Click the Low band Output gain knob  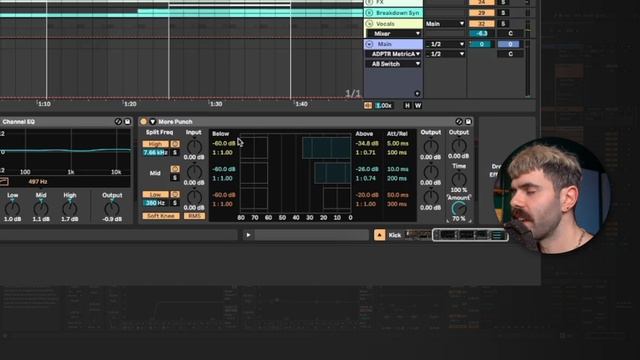(431, 197)
